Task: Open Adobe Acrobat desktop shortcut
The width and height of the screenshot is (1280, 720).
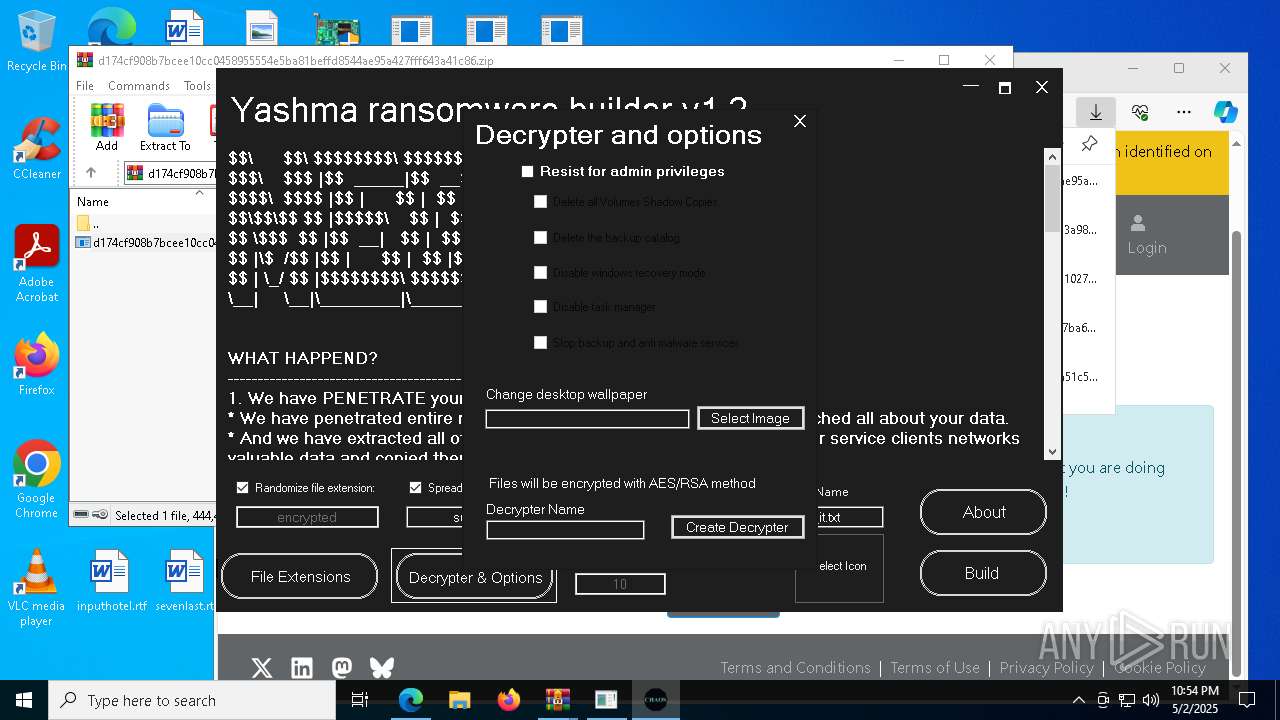Action: (x=36, y=264)
